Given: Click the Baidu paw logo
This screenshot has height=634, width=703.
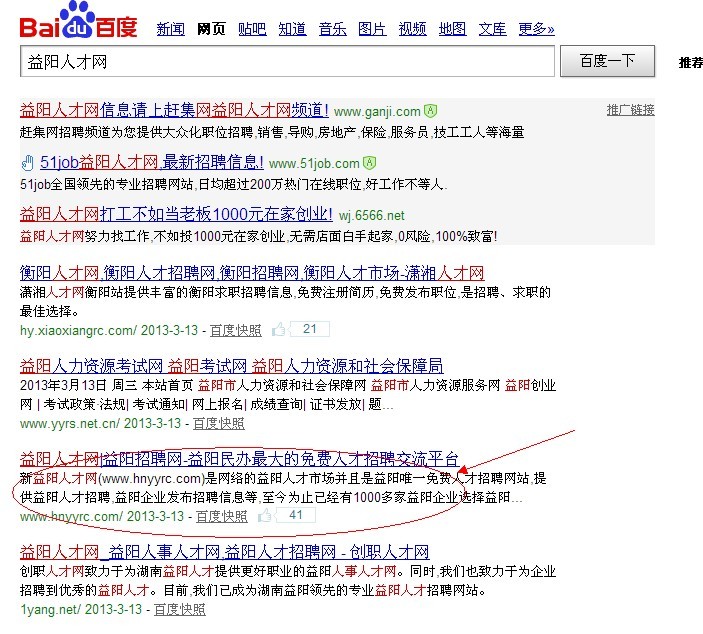Looking at the screenshot, I should [78, 20].
